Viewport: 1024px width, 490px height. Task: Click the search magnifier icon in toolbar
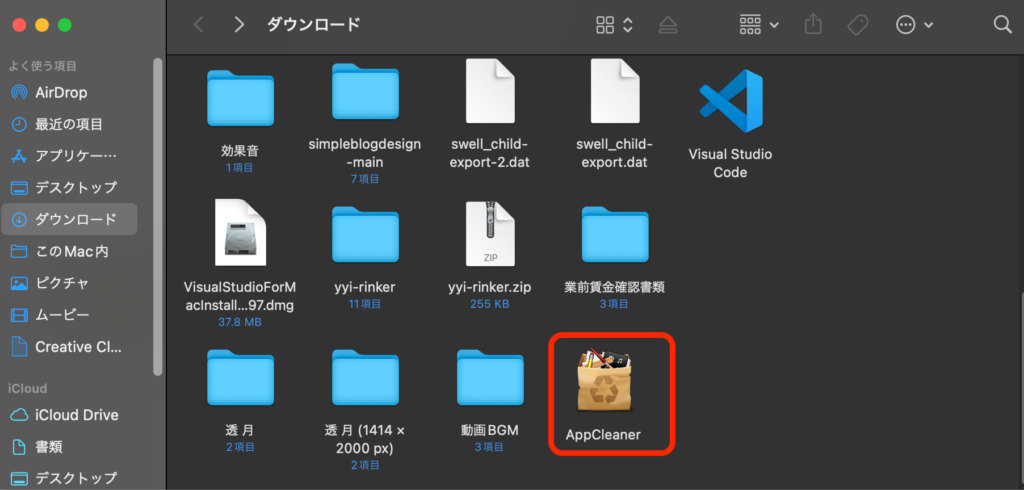pyautogui.click(x=1001, y=25)
